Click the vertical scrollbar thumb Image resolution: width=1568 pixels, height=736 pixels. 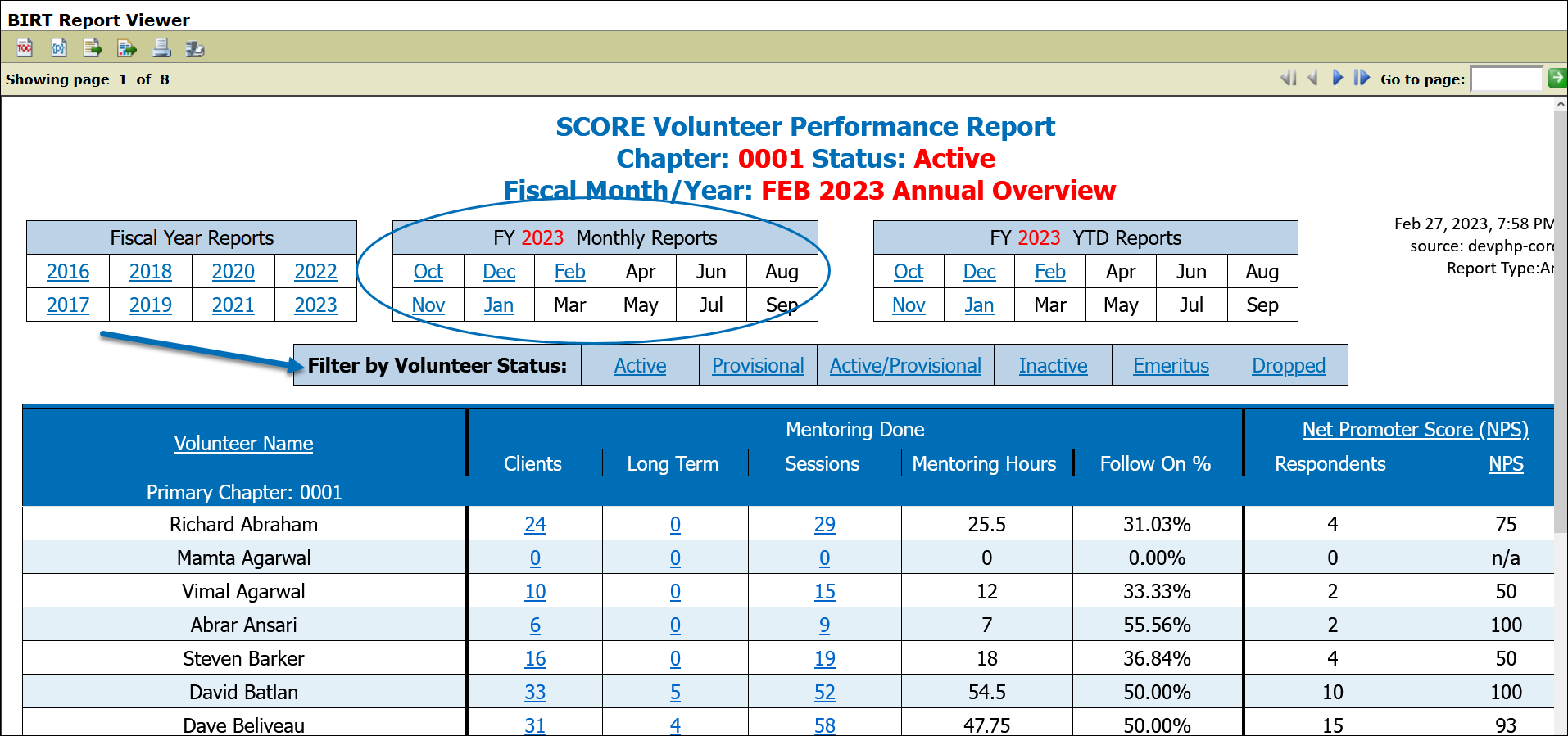(x=1561, y=323)
